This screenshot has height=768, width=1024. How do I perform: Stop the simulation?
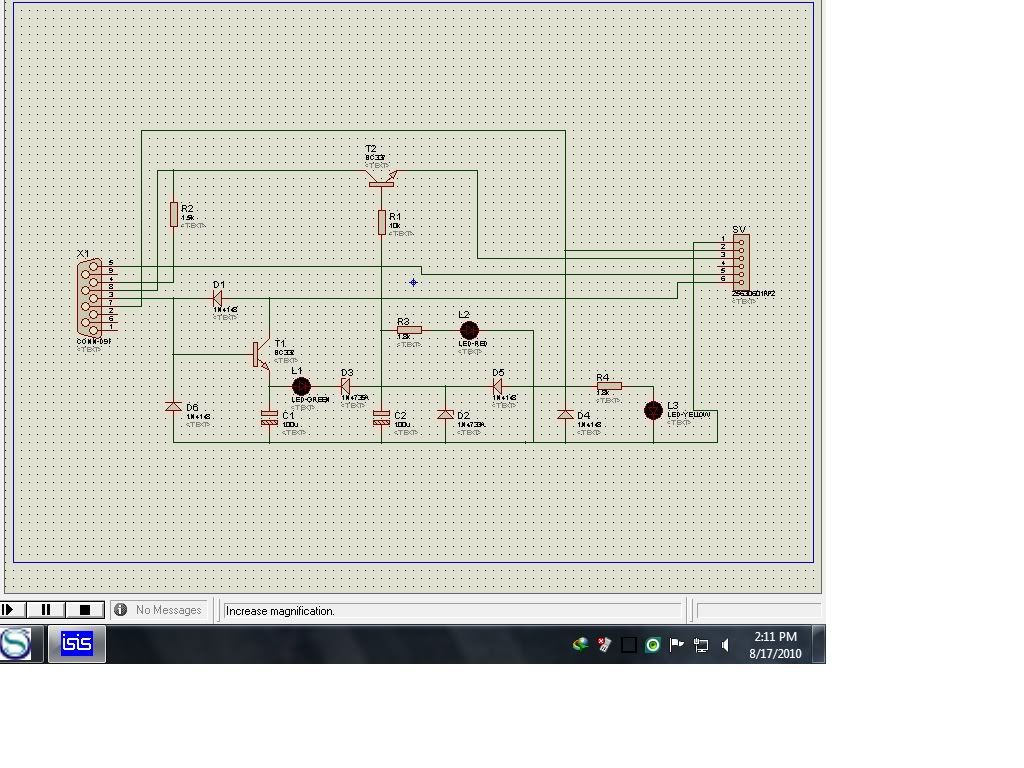click(x=85, y=610)
